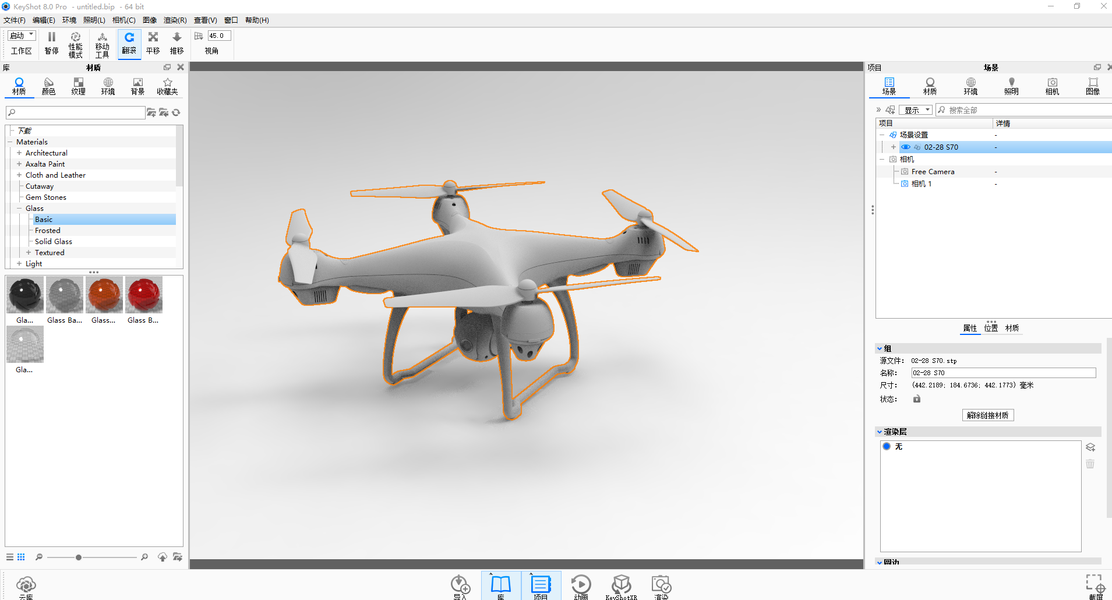Image resolution: width=1112 pixels, height=600 pixels.
Task: Switch library to 环境 environments tab
Action: [x=108, y=87]
